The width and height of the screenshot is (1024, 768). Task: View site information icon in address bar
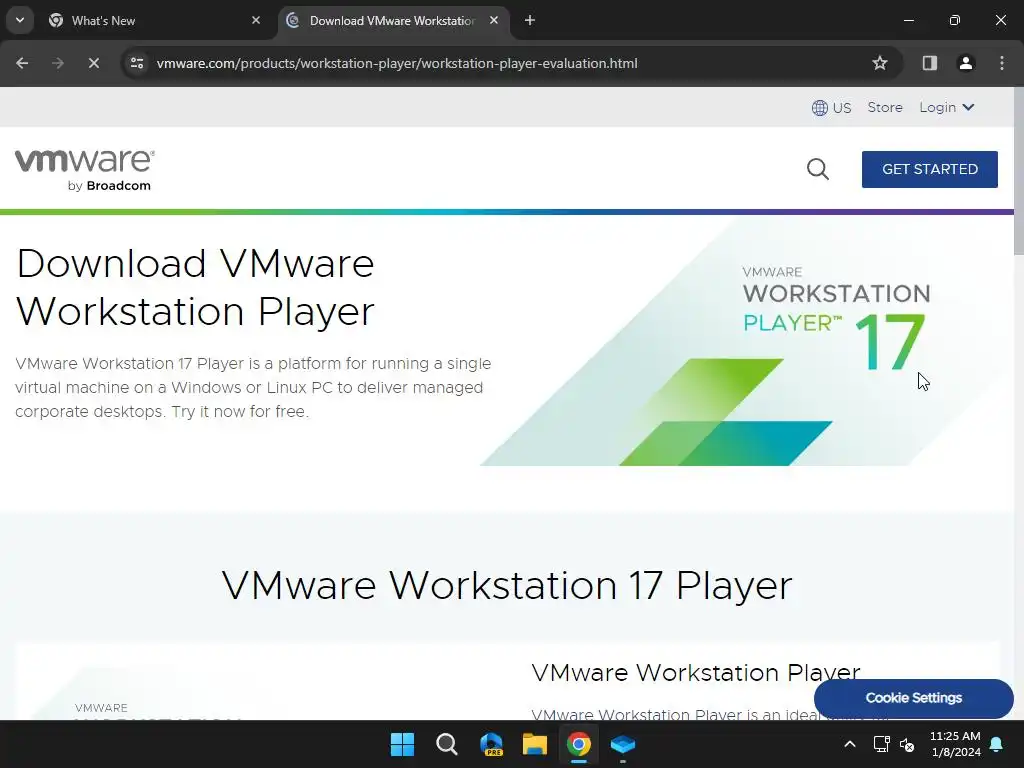[137, 63]
